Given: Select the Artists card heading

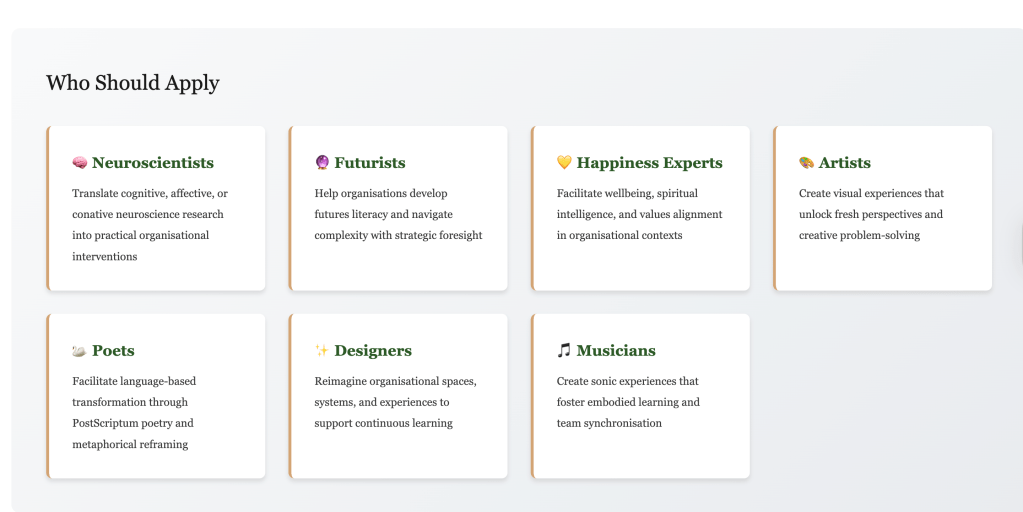Looking at the screenshot, I should tap(845, 163).
